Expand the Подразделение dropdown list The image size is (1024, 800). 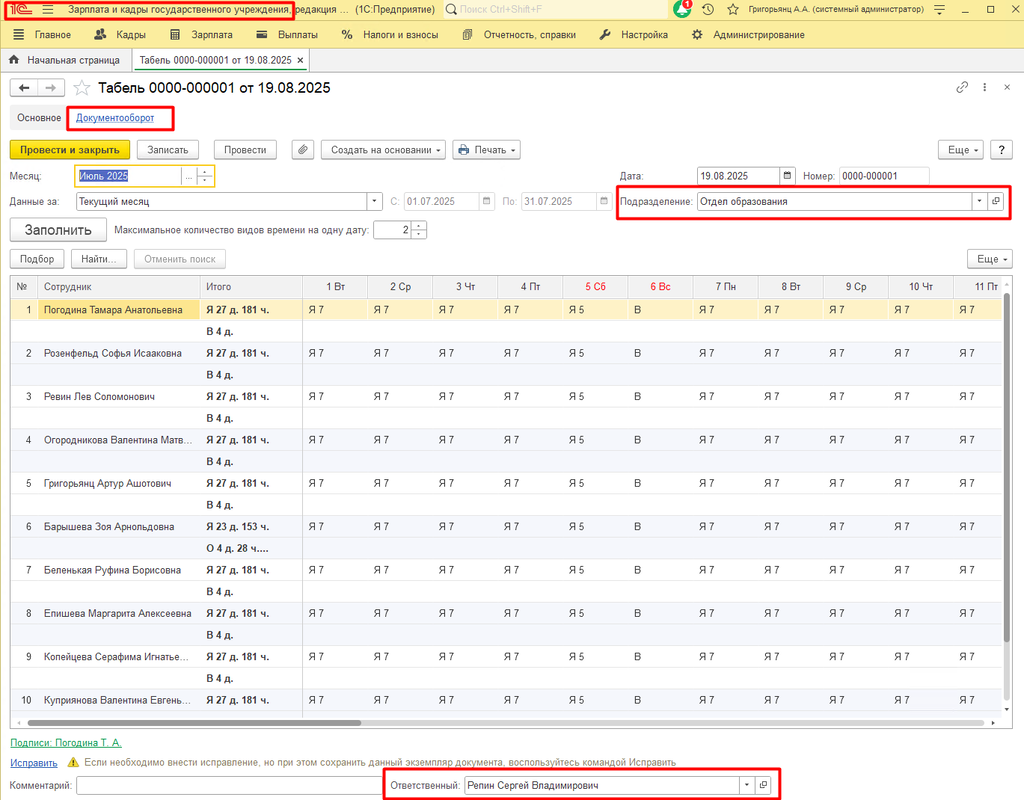pos(978,201)
